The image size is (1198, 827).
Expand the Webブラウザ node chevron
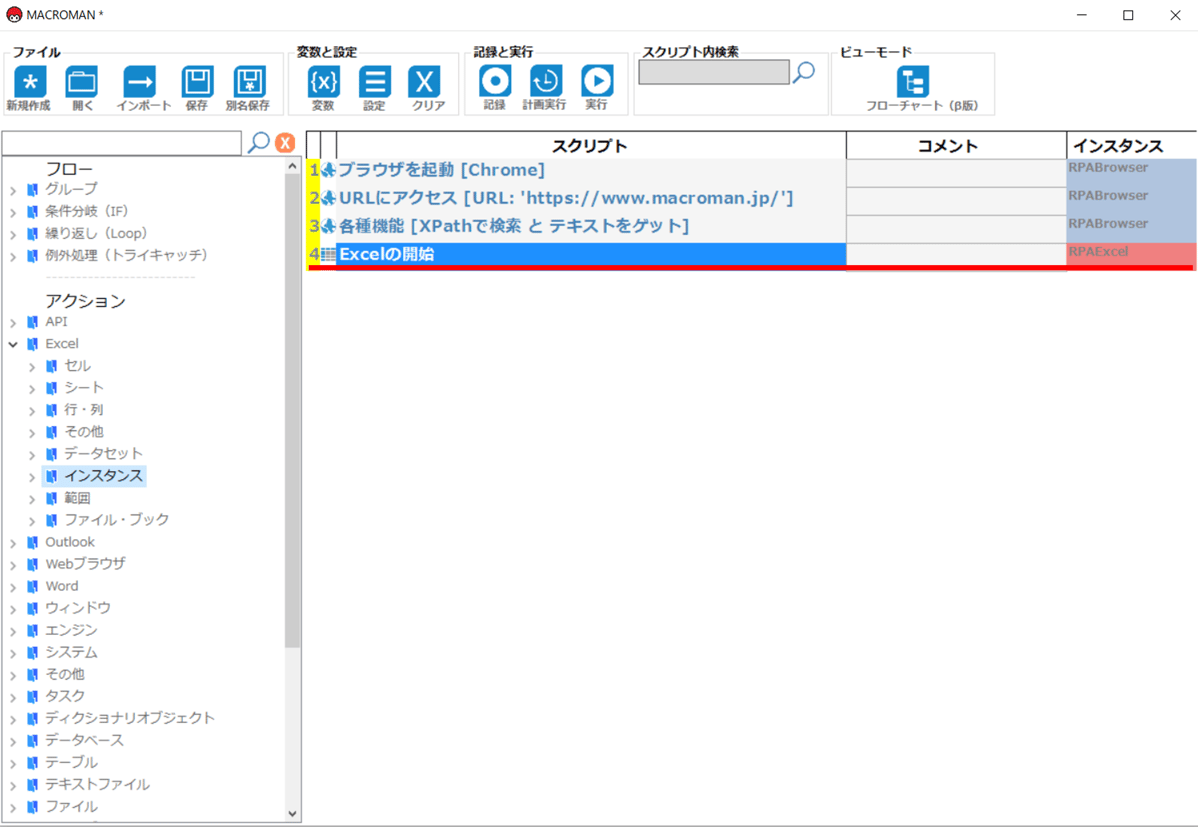coord(13,566)
